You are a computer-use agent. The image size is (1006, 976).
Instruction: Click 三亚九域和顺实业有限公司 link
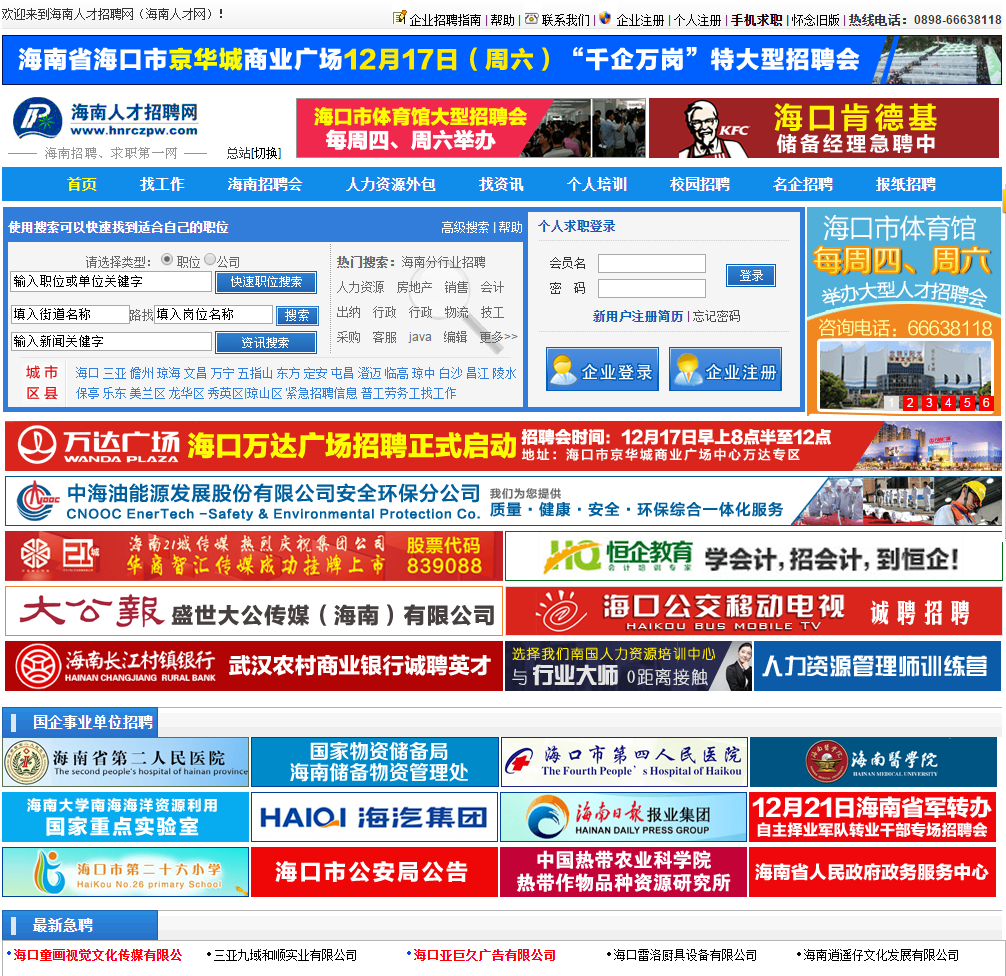[285, 955]
